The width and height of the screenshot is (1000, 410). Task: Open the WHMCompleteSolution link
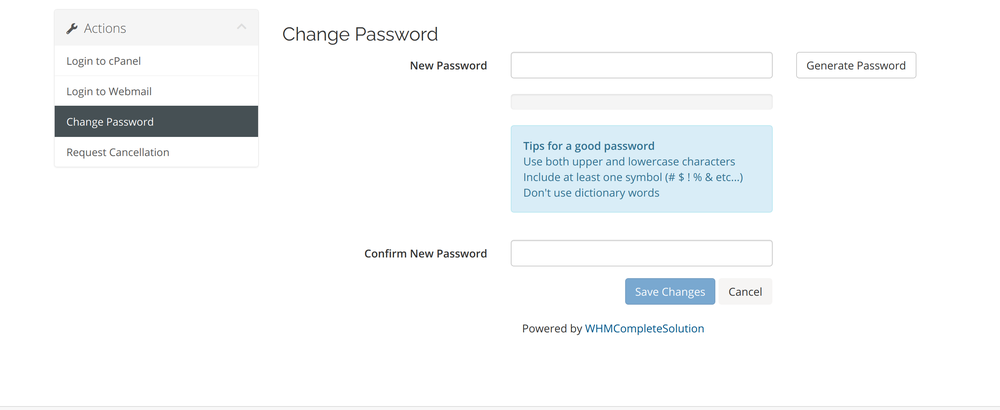[x=645, y=329]
